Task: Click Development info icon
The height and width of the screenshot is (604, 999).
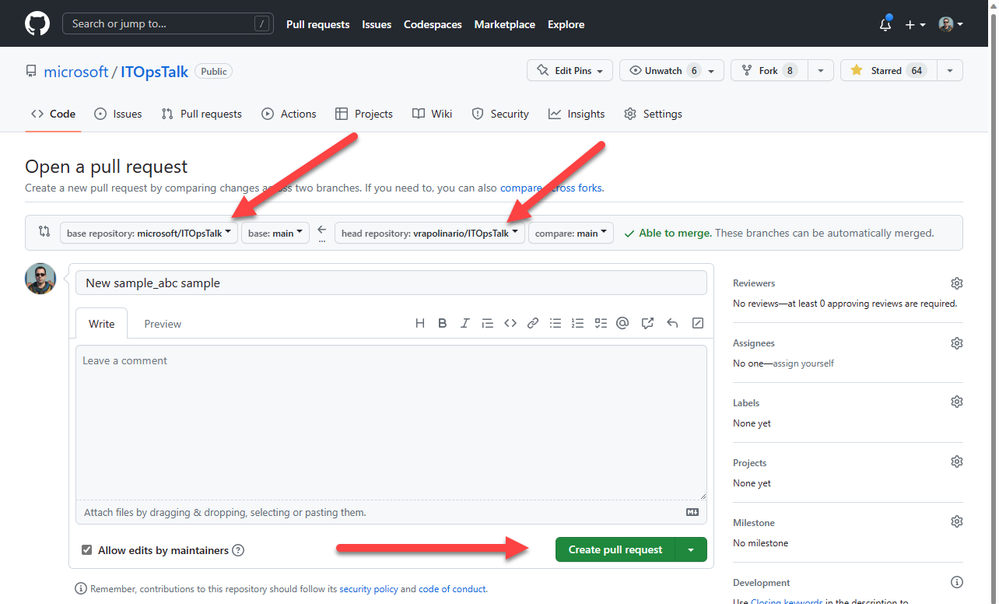Action: tap(956, 582)
